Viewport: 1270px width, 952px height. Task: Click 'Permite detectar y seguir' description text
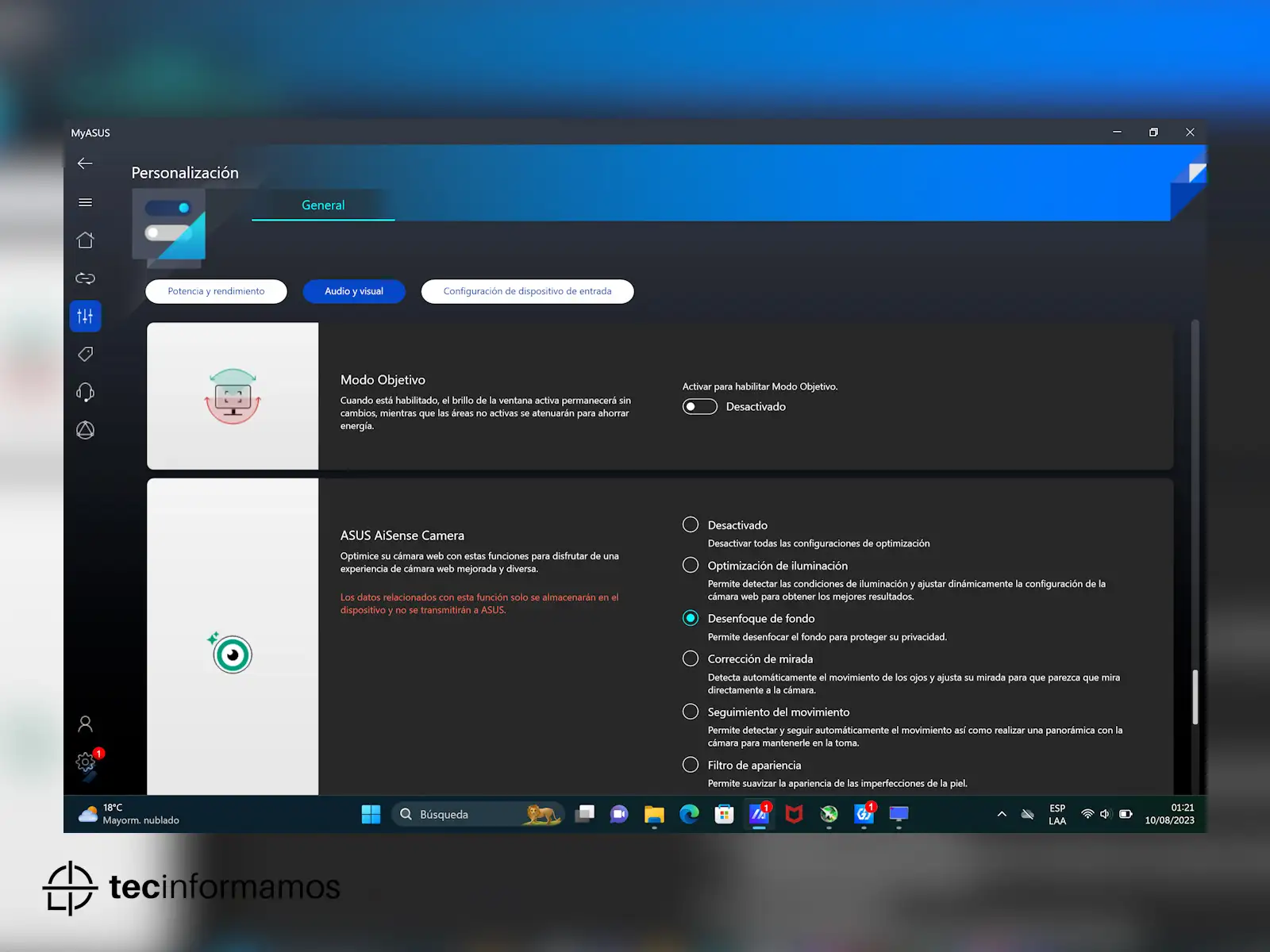[915, 737]
